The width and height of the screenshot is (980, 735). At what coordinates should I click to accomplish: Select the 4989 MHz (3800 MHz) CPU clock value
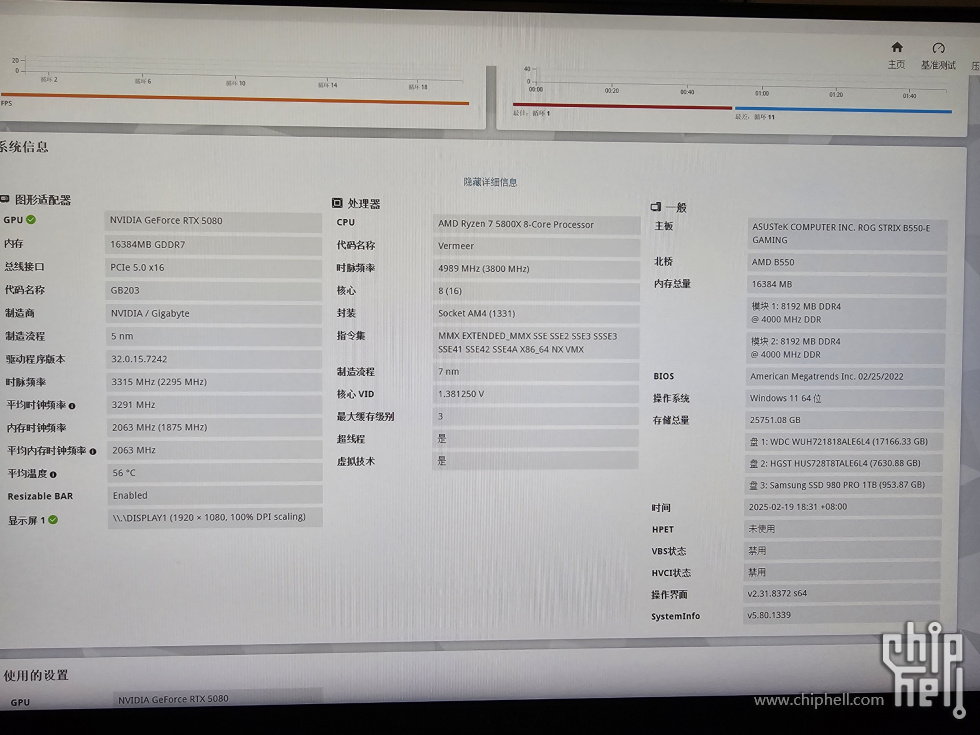(536, 269)
